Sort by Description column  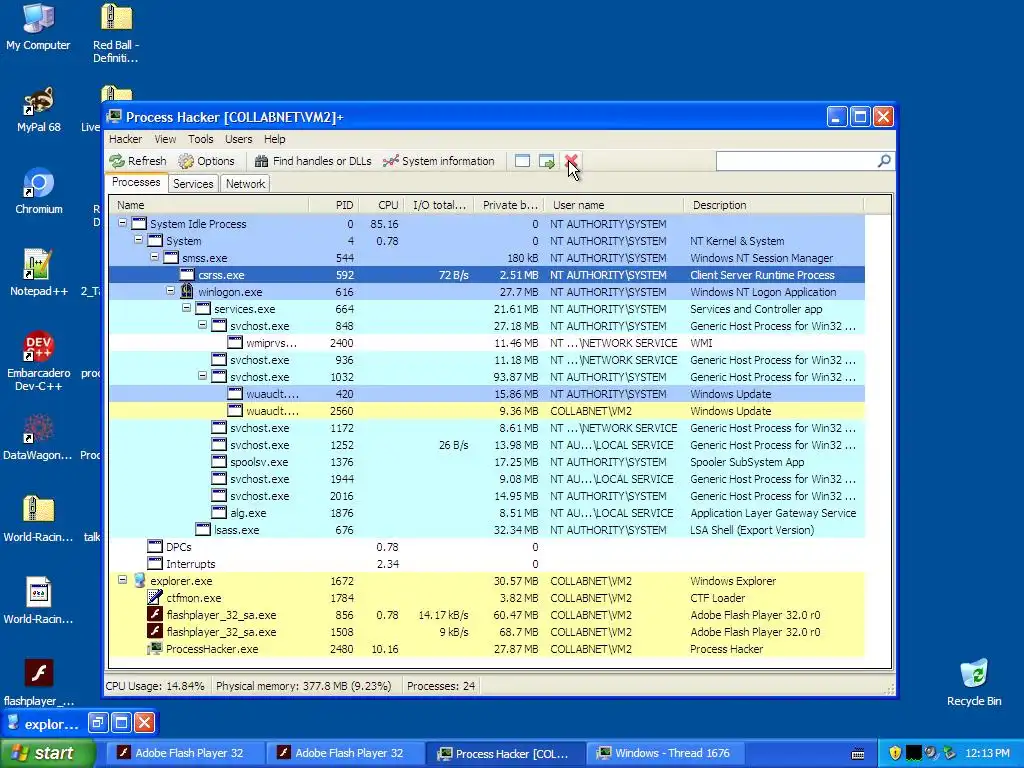[x=774, y=205]
